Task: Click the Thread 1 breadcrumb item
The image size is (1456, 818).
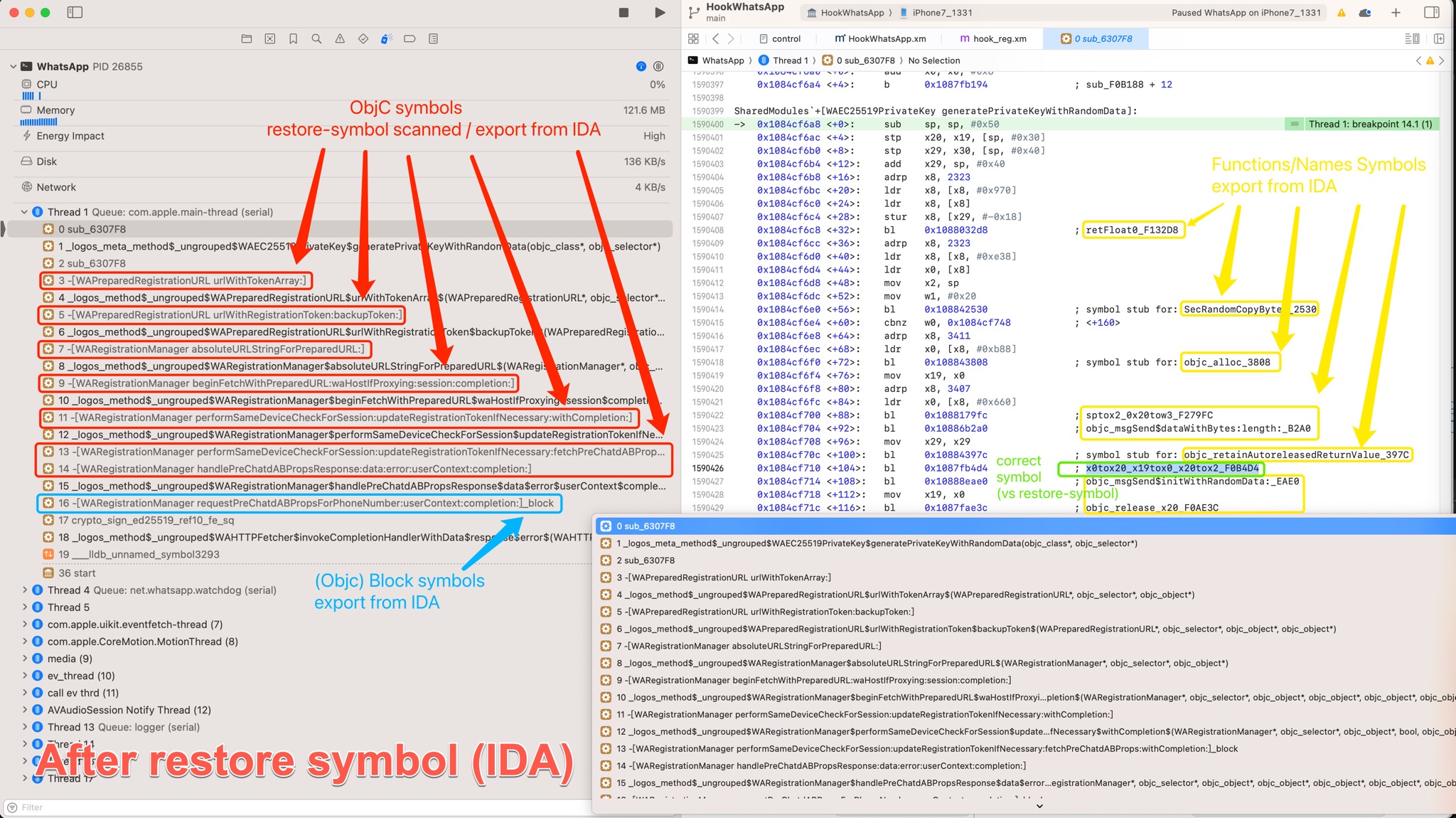Action: [x=790, y=60]
